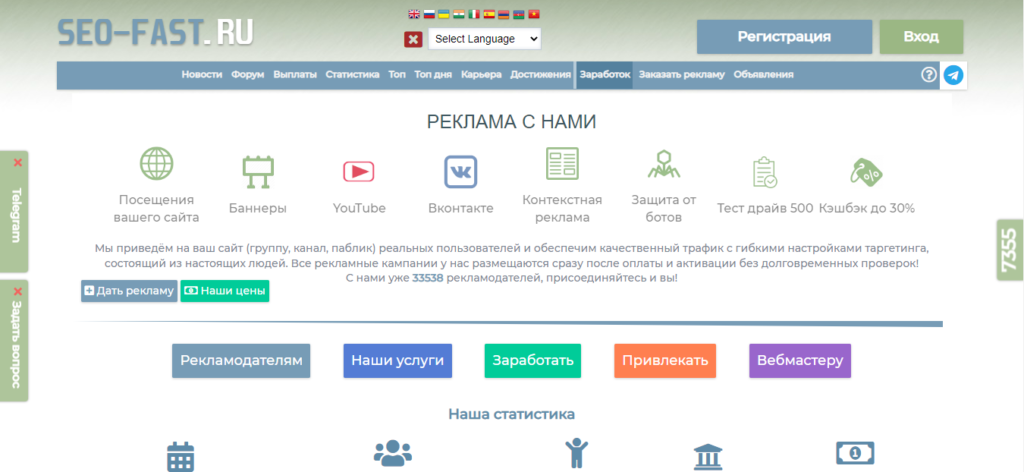Open Достижения in the menu

coord(541,74)
